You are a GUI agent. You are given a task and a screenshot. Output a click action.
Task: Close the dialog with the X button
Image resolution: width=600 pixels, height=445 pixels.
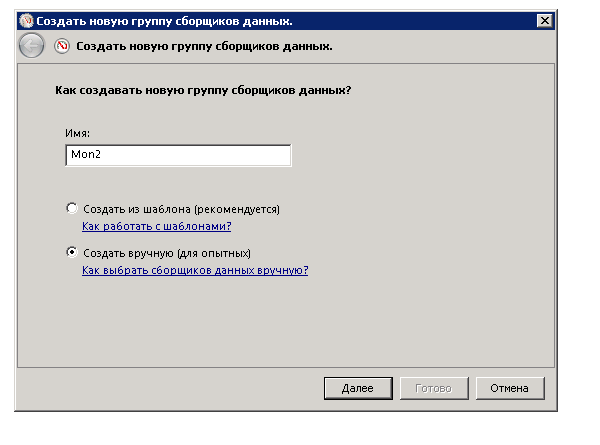[x=544, y=21]
